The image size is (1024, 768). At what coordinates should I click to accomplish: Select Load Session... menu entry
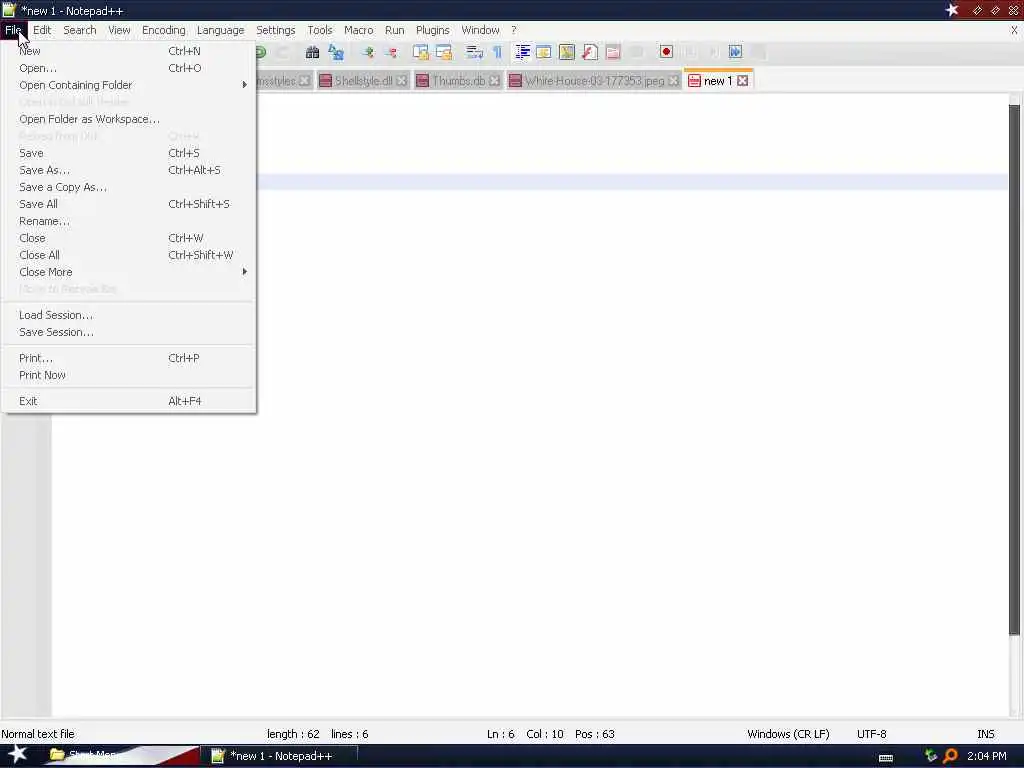coord(128,315)
